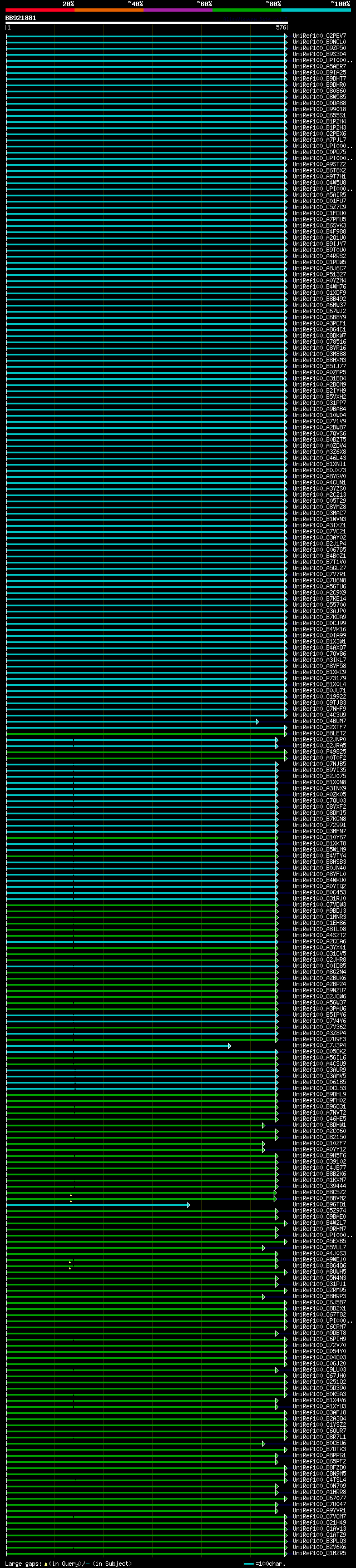Click the alignment bar for UniRef100_C7J3P4
Screen dimensions: 356x1568
pyautogui.click(x=118, y=1046)
